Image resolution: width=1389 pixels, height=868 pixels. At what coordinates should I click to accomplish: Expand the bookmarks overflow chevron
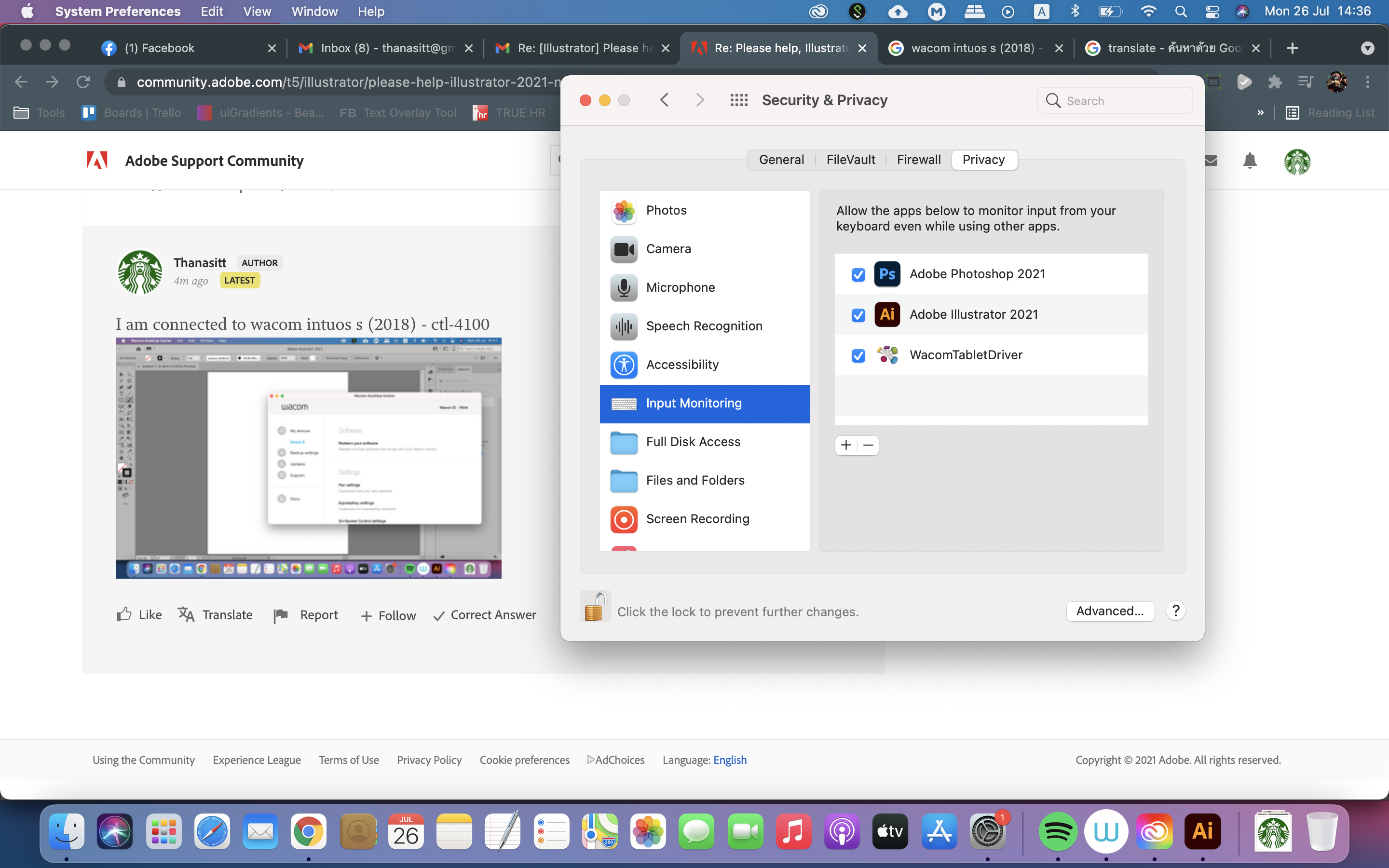pos(1260,112)
